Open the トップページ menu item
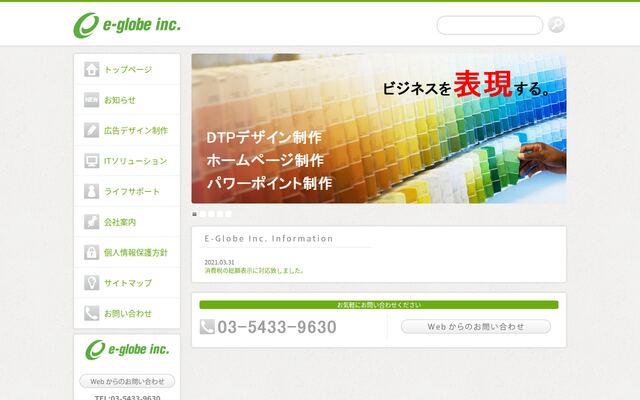Viewport: 640px width, 400px height. (127, 69)
